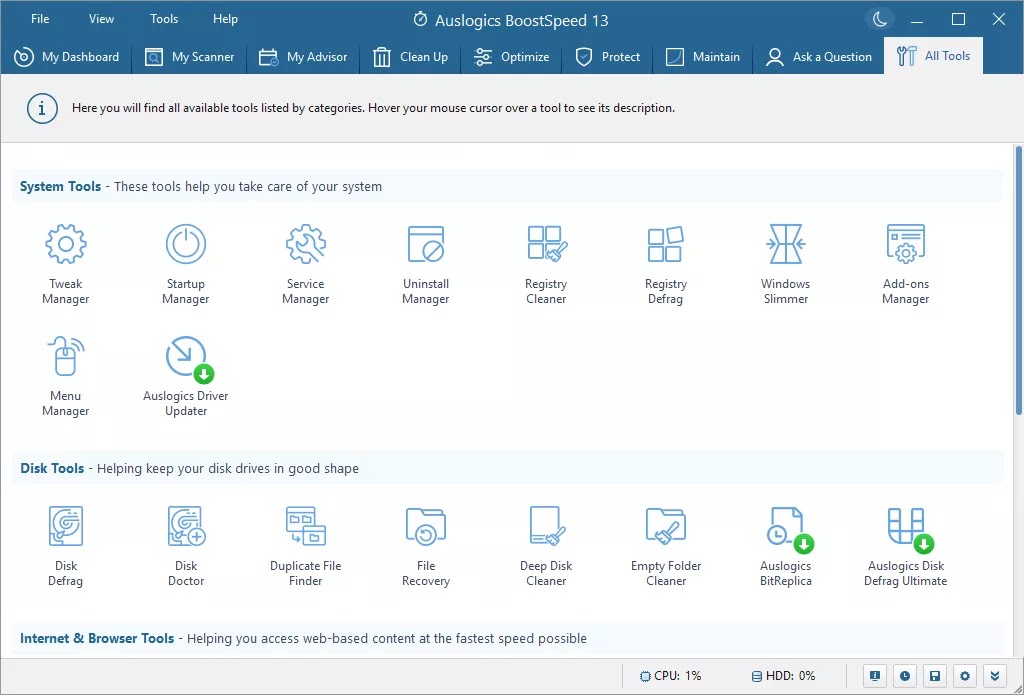This screenshot has width=1024, height=695.
Task: Open the Uninstall Manager tool
Action: tap(426, 263)
